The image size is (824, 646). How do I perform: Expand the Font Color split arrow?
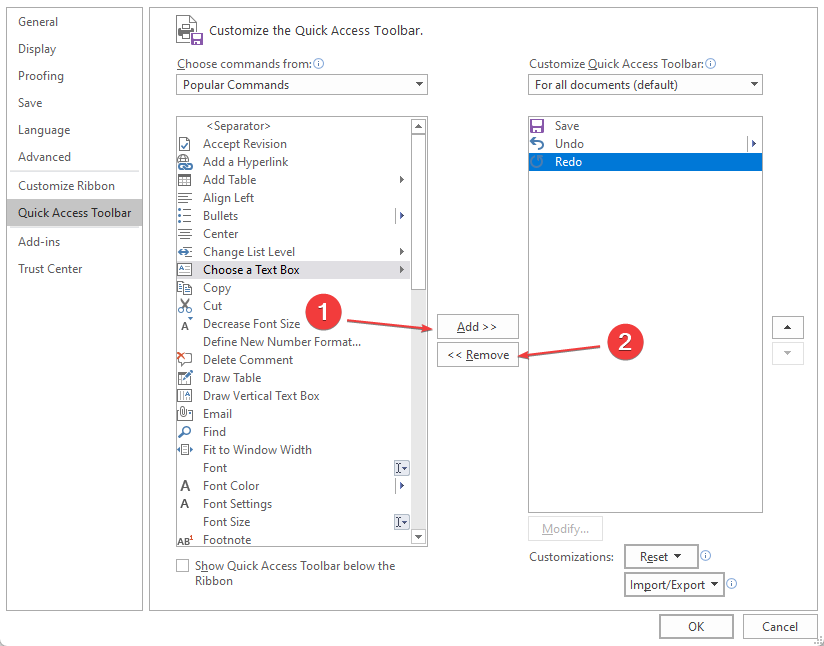[401, 486]
